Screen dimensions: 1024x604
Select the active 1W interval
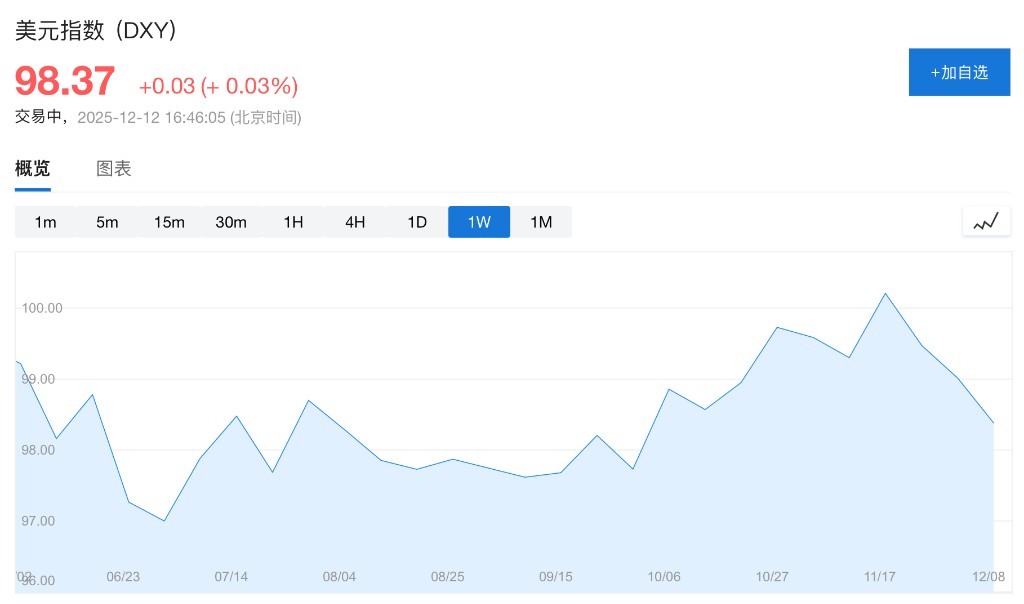[x=479, y=222]
